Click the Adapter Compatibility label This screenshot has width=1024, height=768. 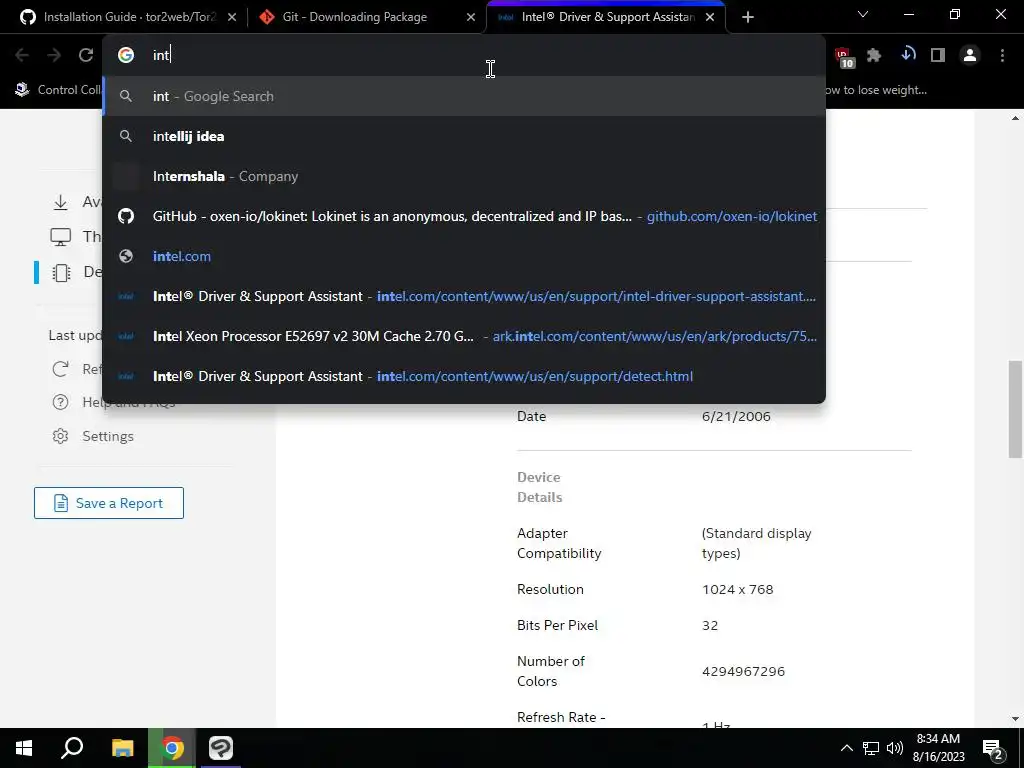point(559,543)
